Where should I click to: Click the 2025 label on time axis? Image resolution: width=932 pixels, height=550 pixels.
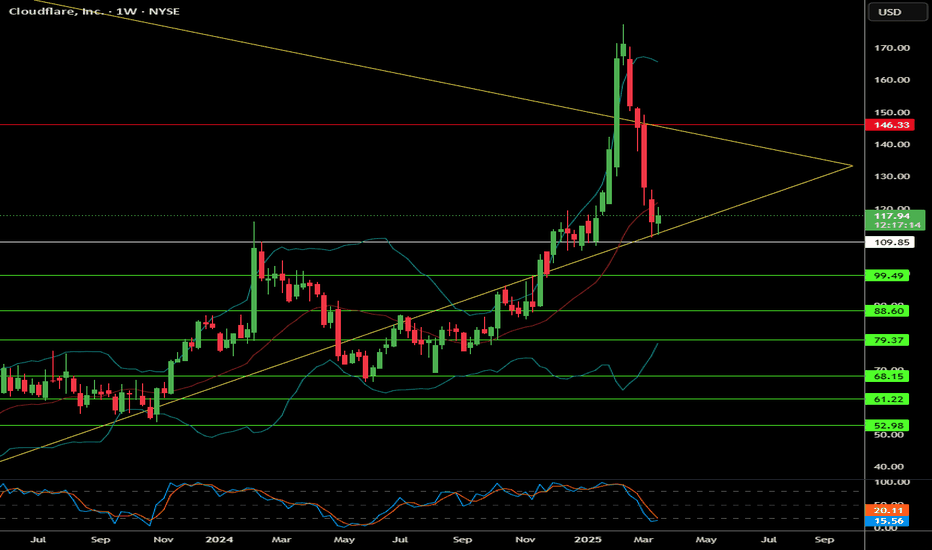(x=588, y=540)
